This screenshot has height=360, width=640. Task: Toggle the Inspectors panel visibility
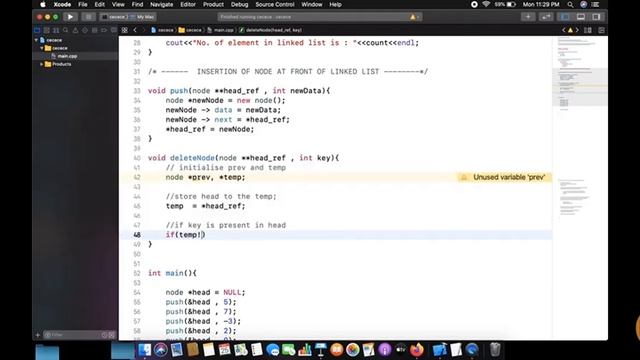[596, 17]
